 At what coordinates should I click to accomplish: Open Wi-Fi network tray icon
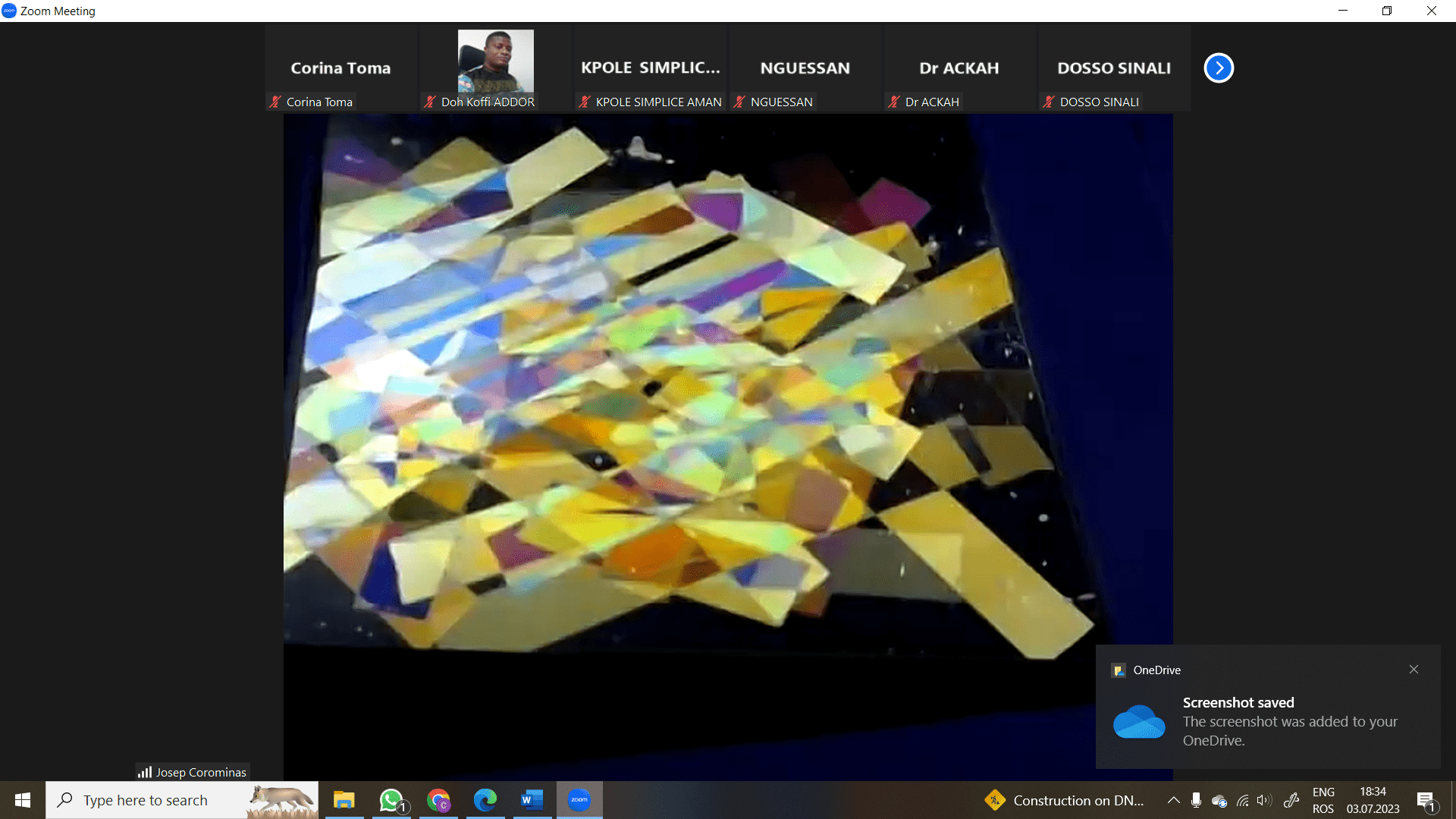click(x=1242, y=800)
